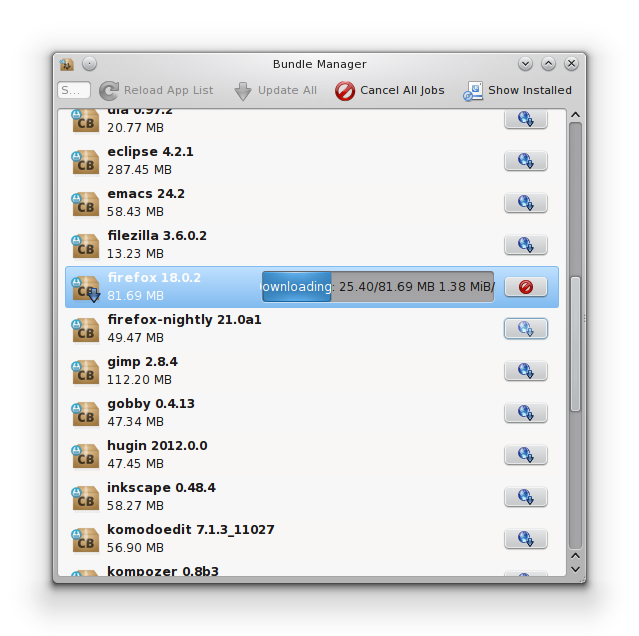Download the komodoedit bundle

(526, 539)
